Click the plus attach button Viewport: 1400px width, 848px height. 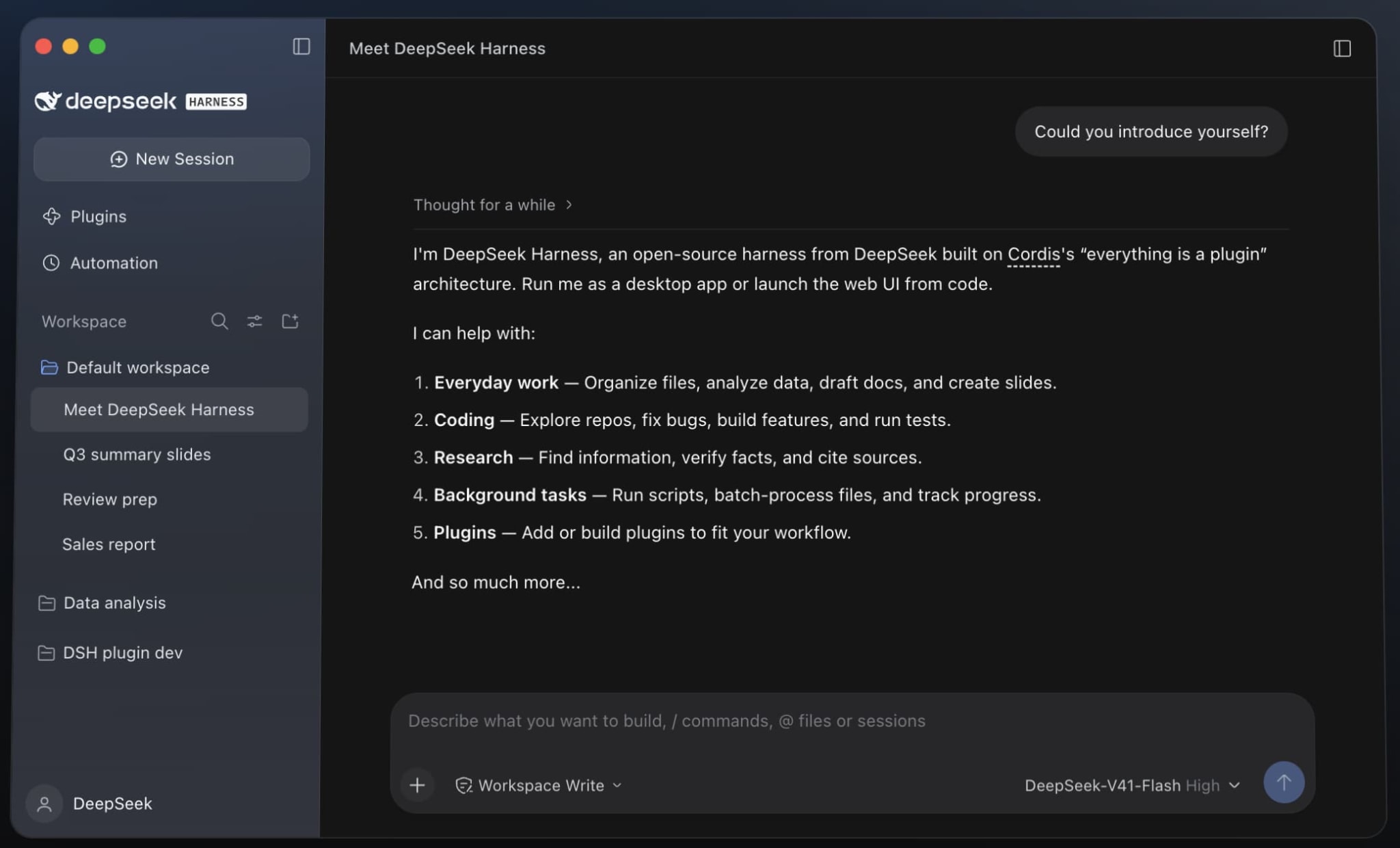click(417, 785)
